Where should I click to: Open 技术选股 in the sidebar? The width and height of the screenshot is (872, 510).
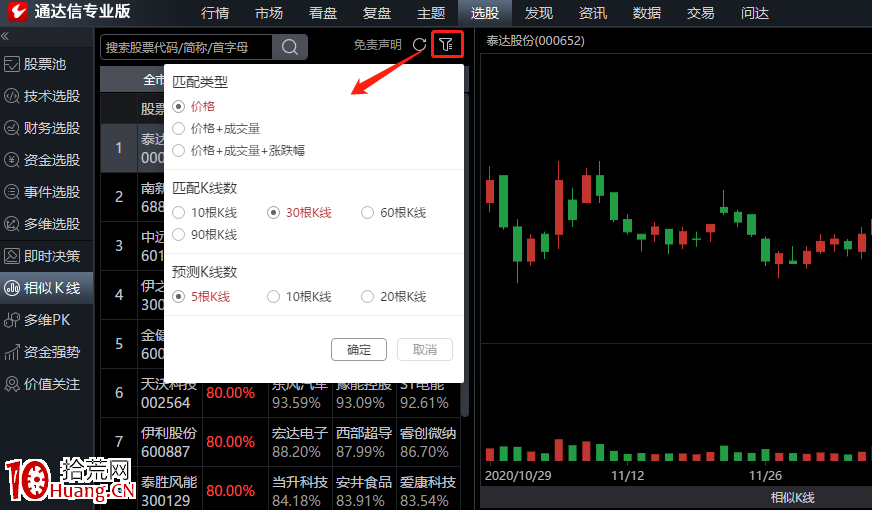(x=46, y=96)
